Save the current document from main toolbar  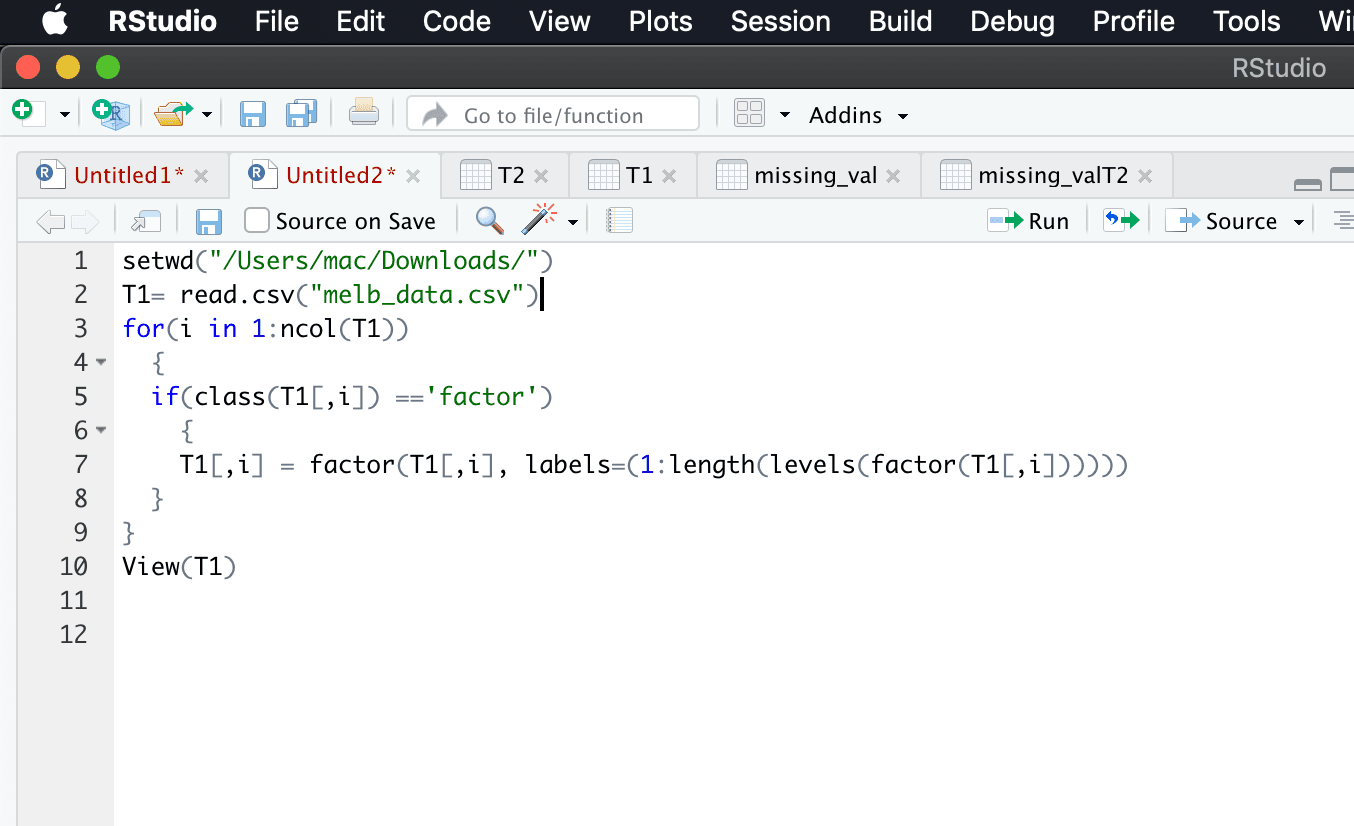point(253,114)
